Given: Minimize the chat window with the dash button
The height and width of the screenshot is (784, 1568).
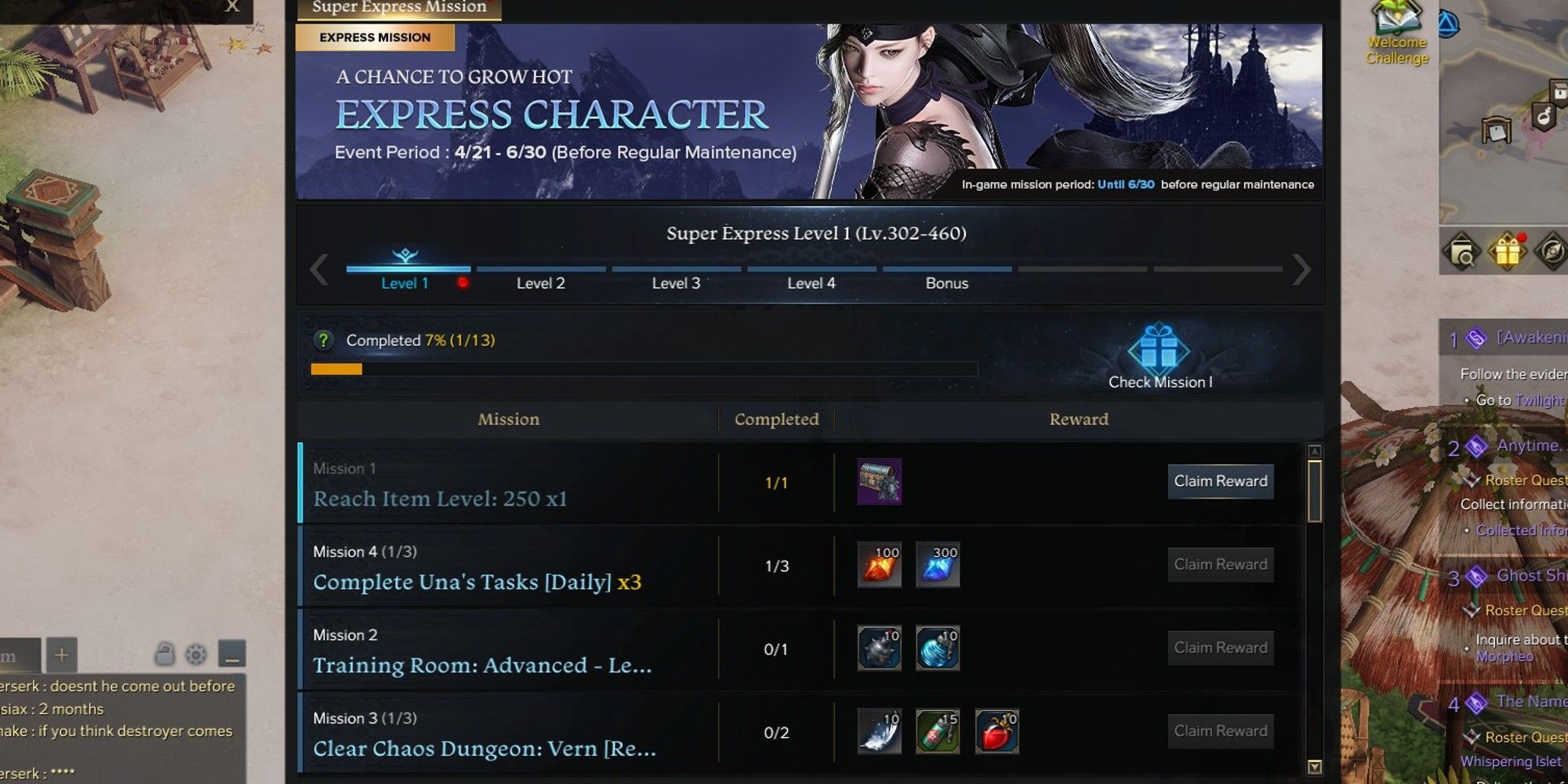Looking at the screenshot, I should coord(232,654).
